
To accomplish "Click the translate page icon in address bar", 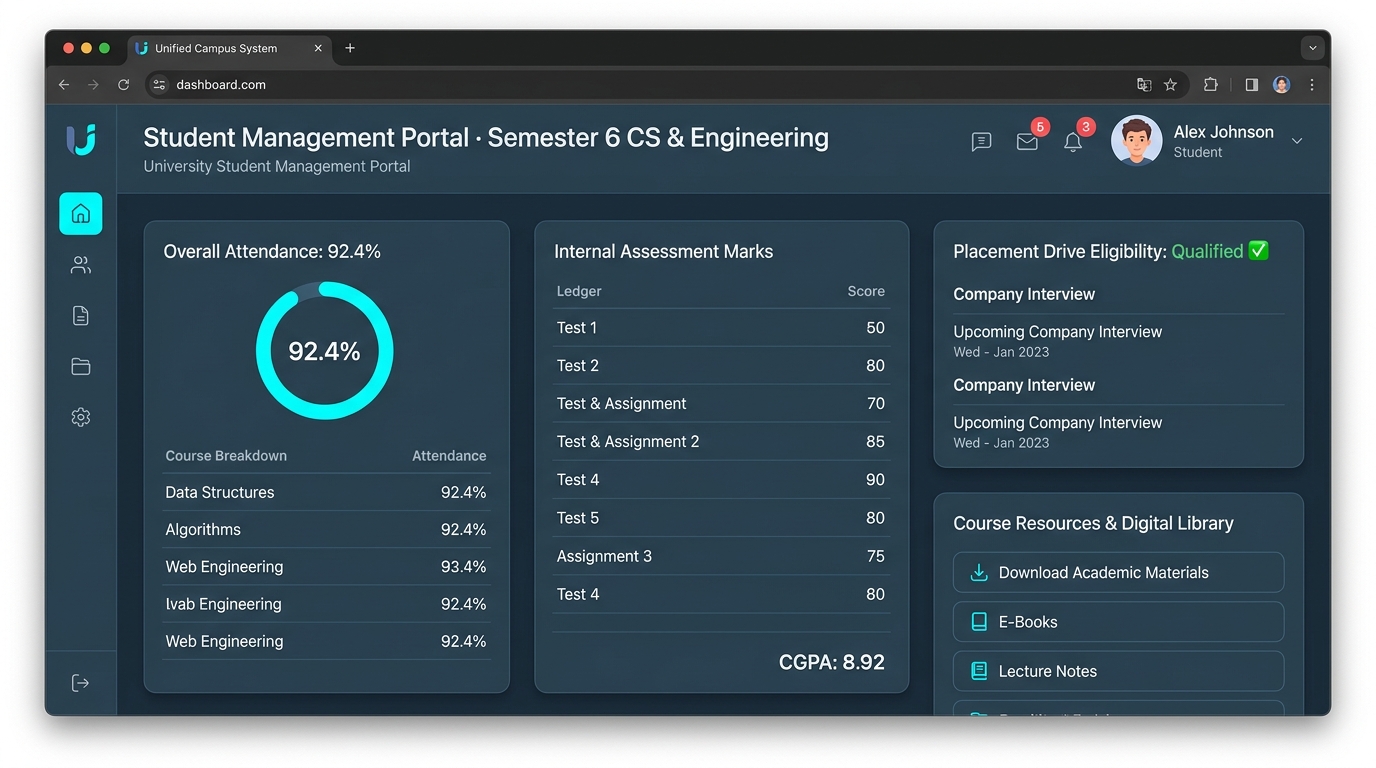I will (1144, 85).
